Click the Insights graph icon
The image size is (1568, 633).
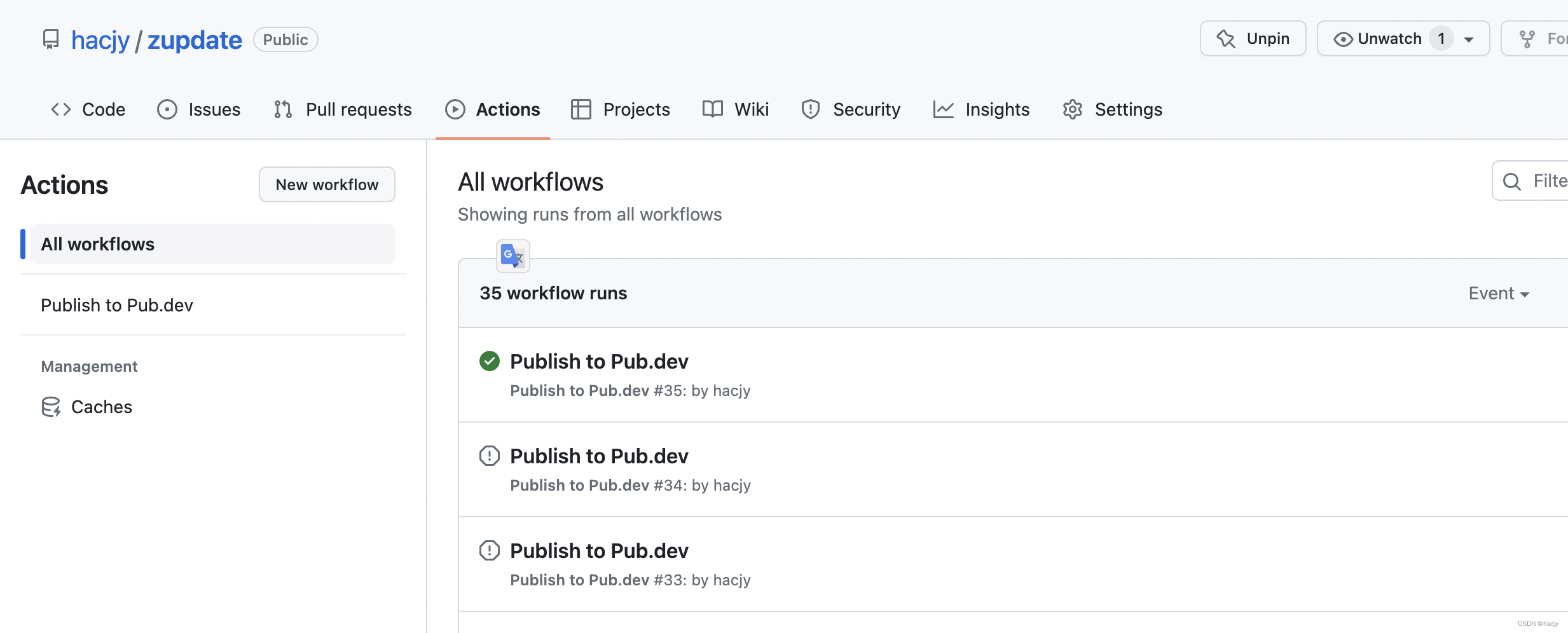[944, 109]
